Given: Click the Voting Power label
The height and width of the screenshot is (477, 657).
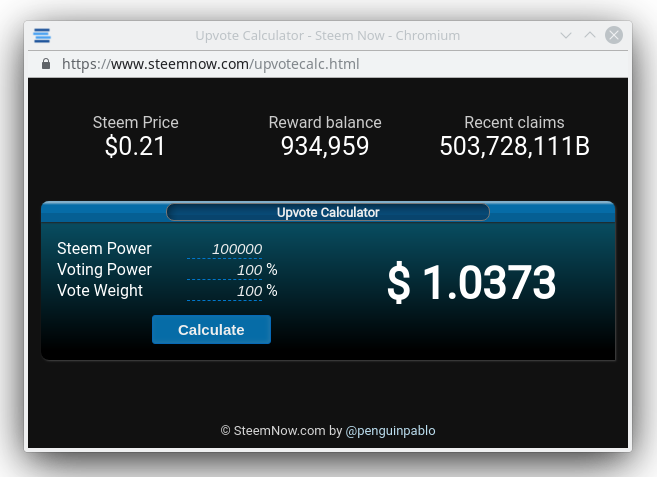Looking at the screenshot, I should click(104, 270).
